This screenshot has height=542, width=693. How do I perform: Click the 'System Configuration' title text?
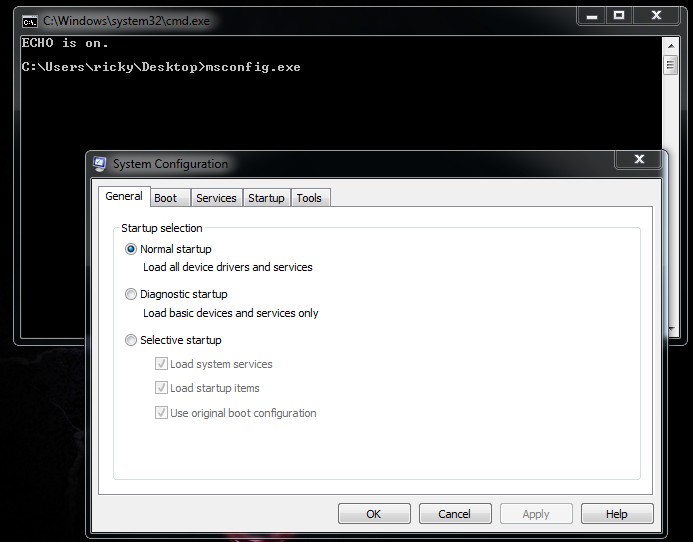coord(171,164)
